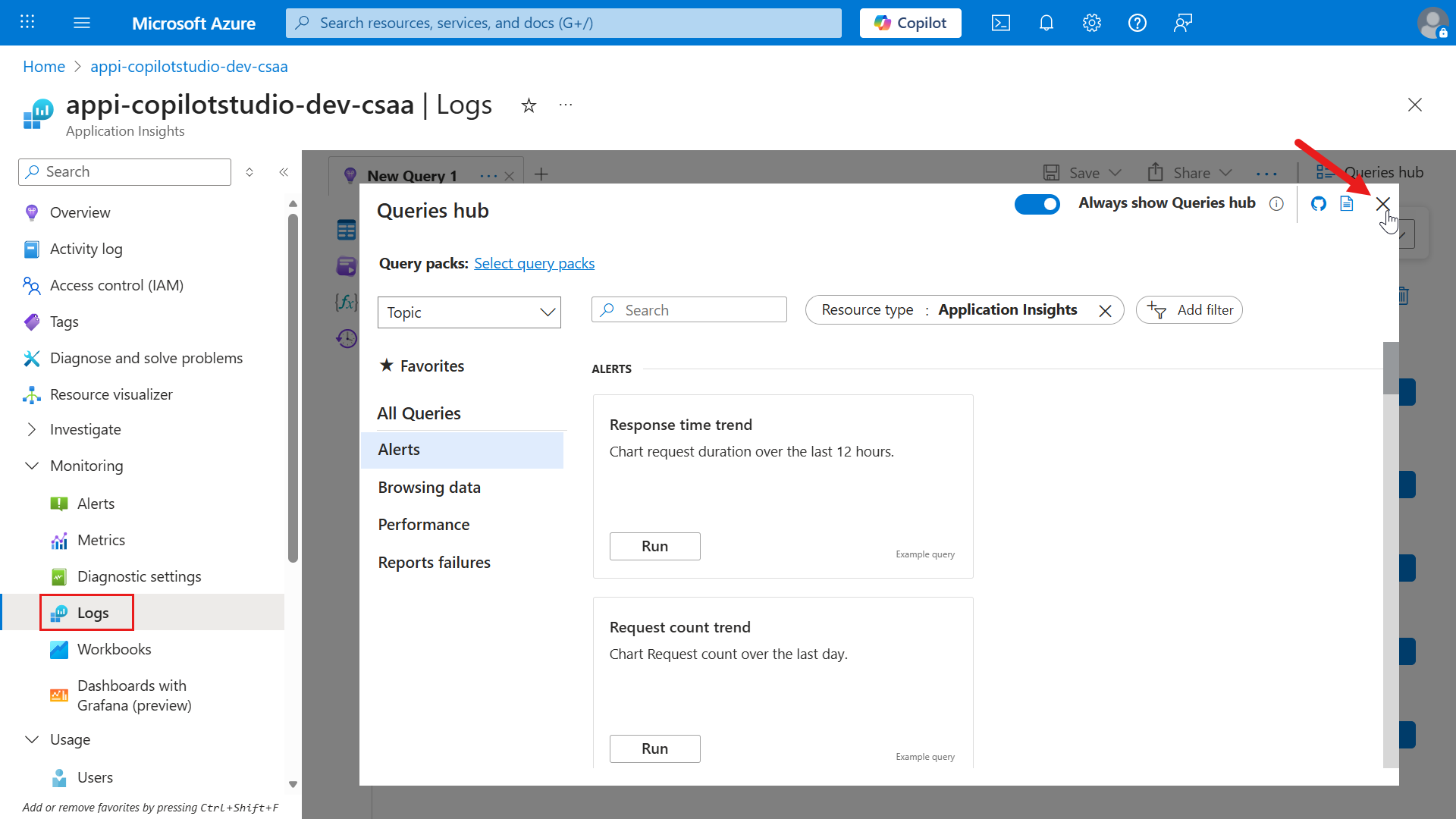Run the Response time trend query
The width and height of the screenshot is (1456, 819).
[655, 546]
